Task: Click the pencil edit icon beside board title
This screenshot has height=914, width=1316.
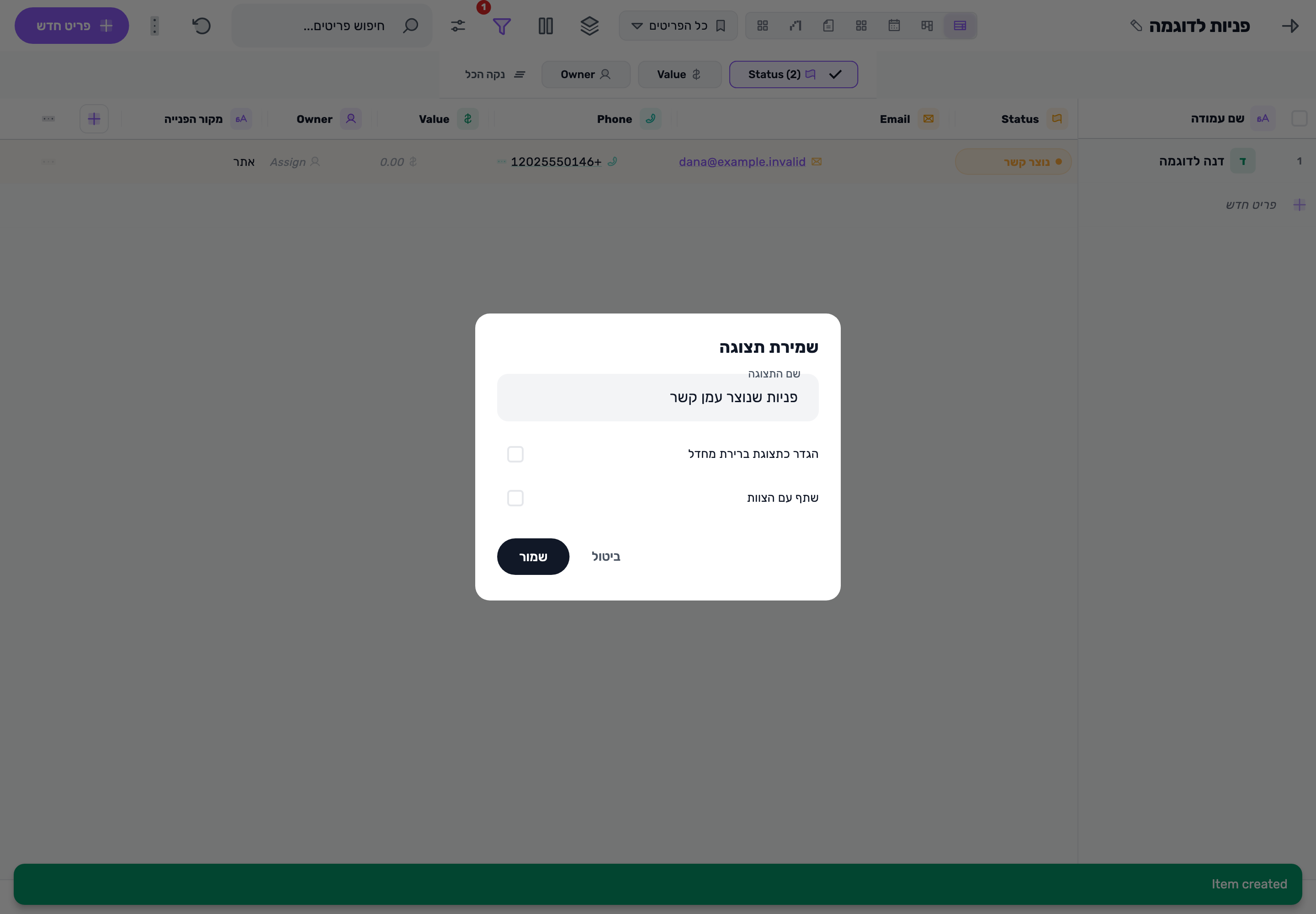Action: point(1136,26)
